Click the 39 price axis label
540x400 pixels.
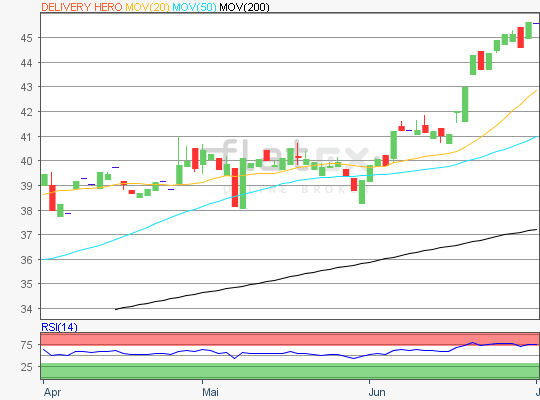27,186
